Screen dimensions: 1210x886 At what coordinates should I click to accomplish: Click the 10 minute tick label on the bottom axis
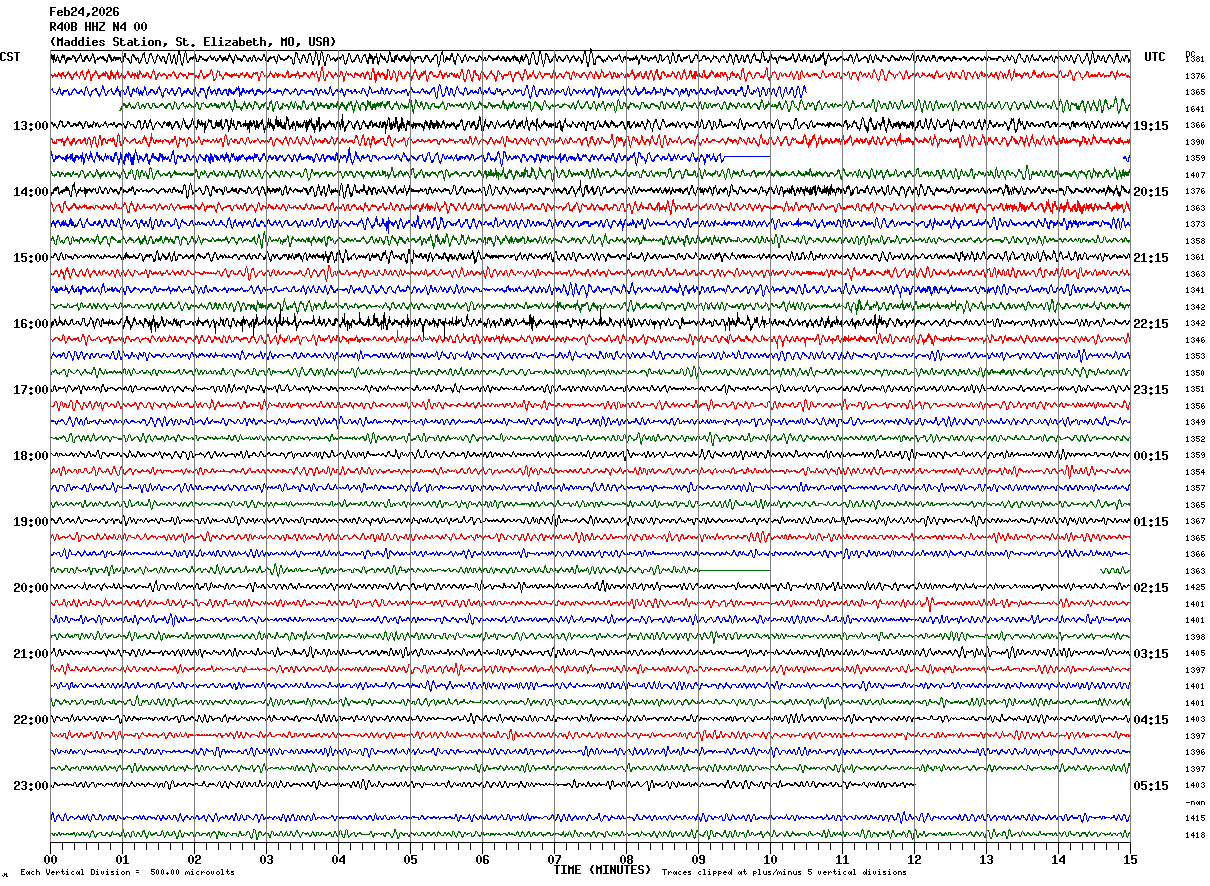click(770, 859)
